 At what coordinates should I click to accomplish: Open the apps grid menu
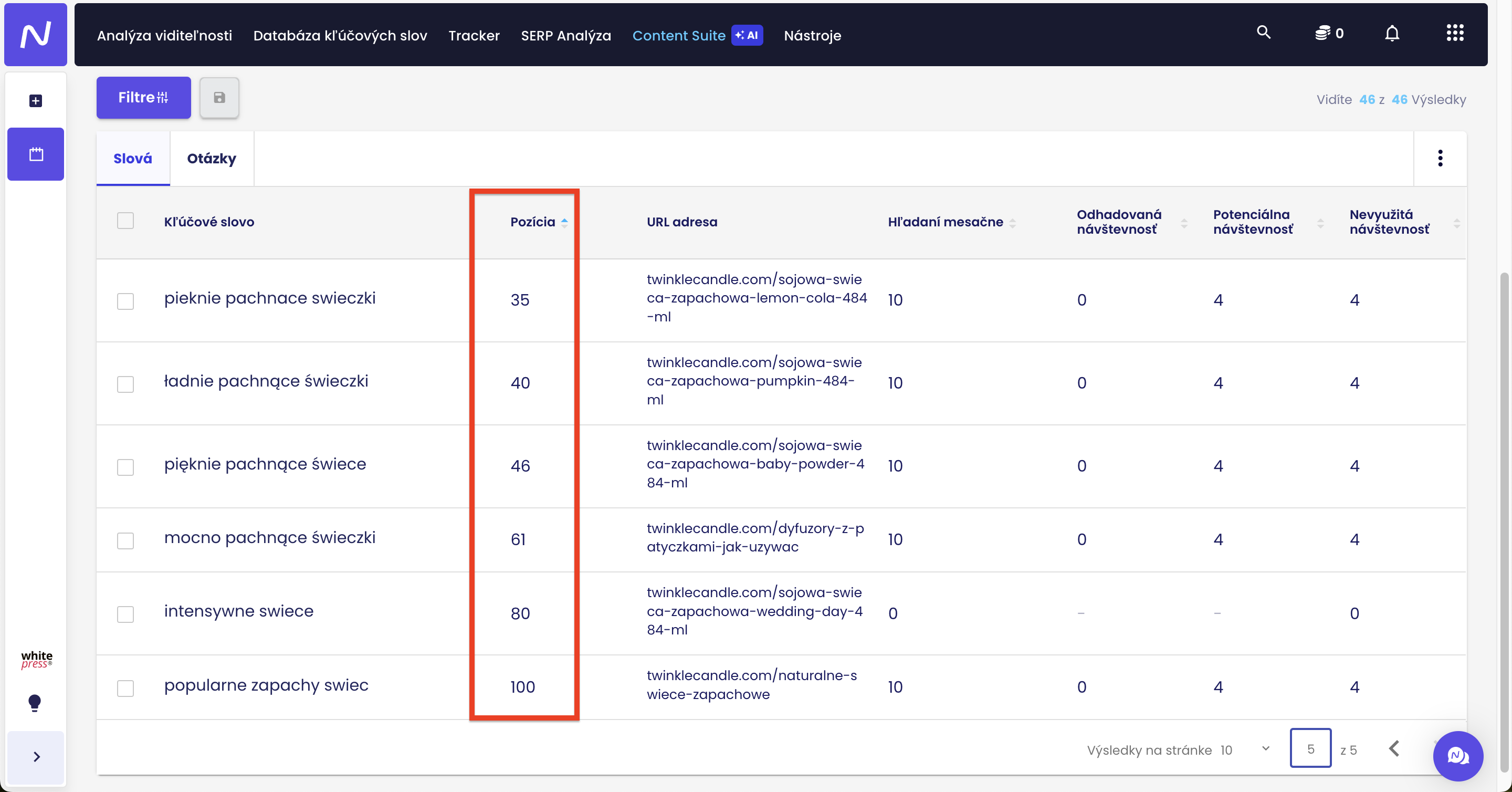[1454, 34]
